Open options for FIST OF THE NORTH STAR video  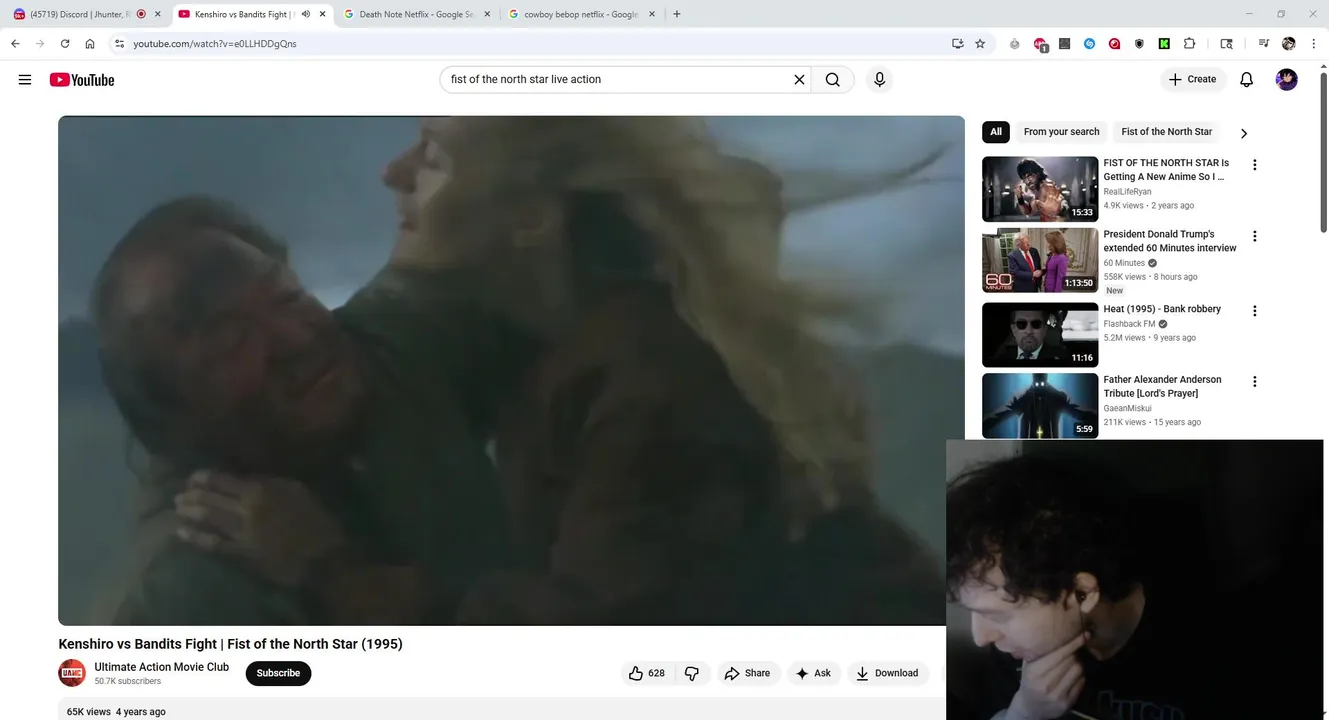pyautogui.click(x=1254, y=165)
